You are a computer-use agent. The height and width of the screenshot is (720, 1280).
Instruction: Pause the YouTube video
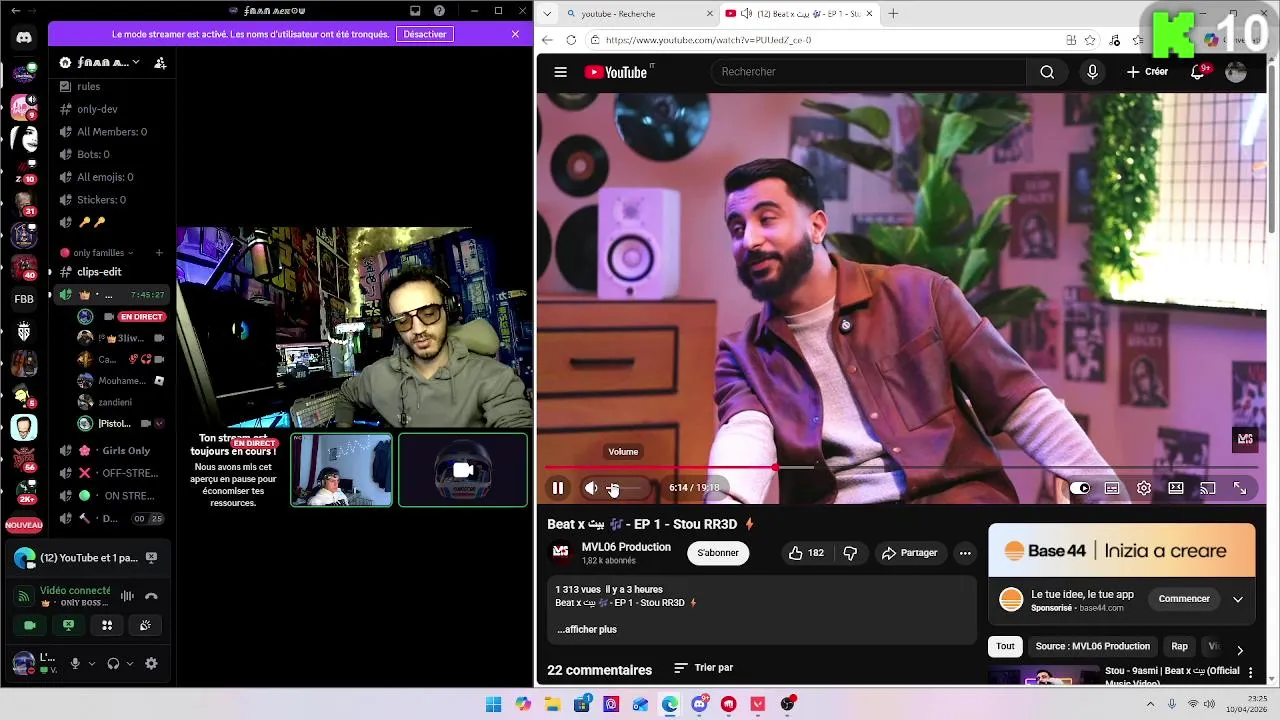point(558,488)
